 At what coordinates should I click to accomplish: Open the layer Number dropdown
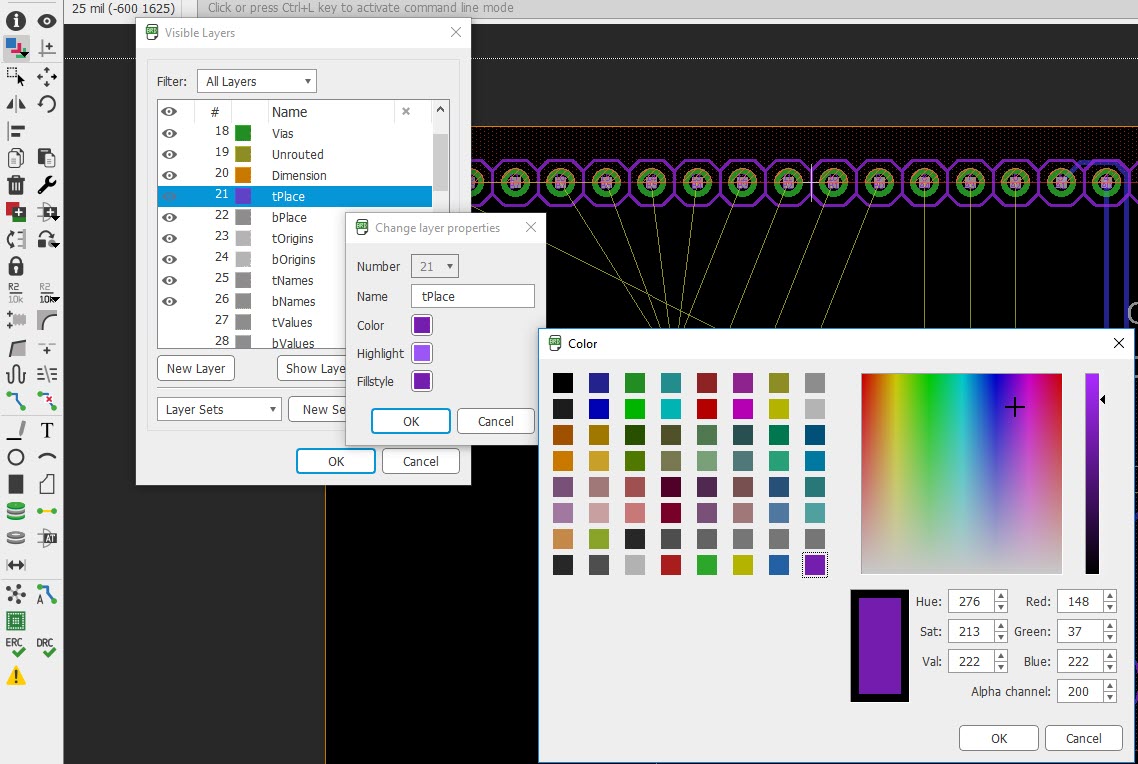435,266
